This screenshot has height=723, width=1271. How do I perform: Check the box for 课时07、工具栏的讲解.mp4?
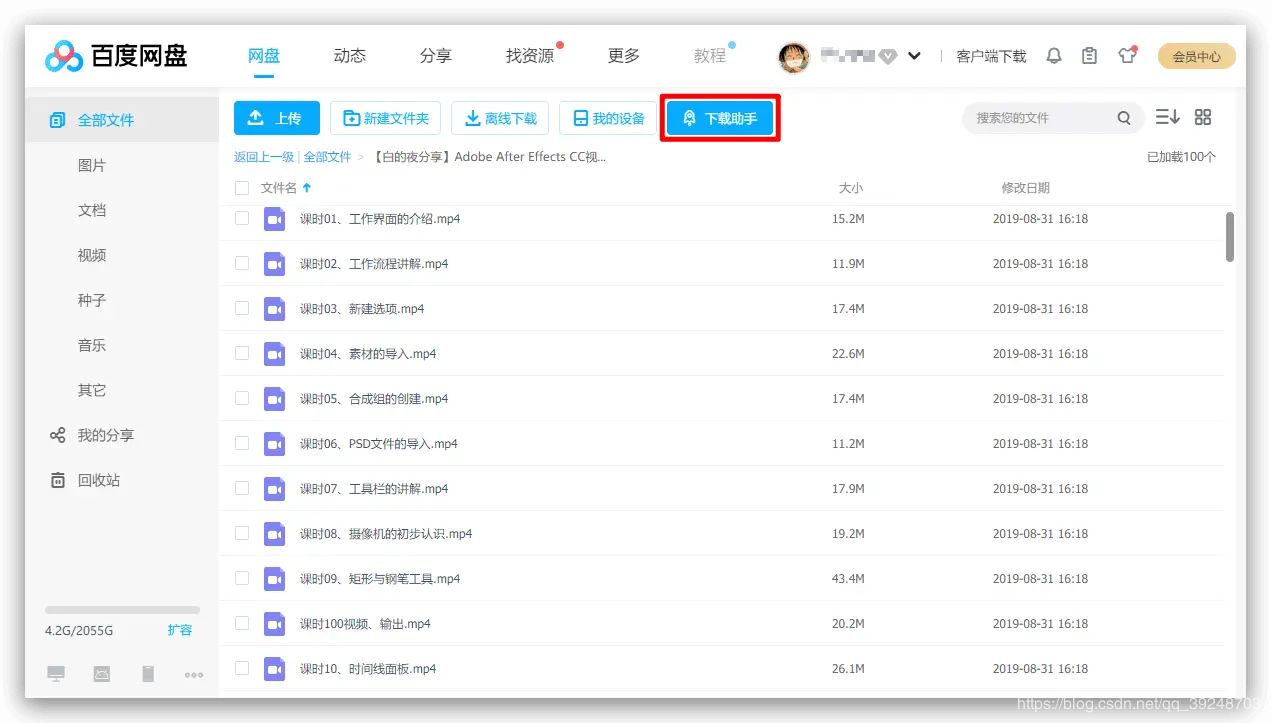coord(242,488)
